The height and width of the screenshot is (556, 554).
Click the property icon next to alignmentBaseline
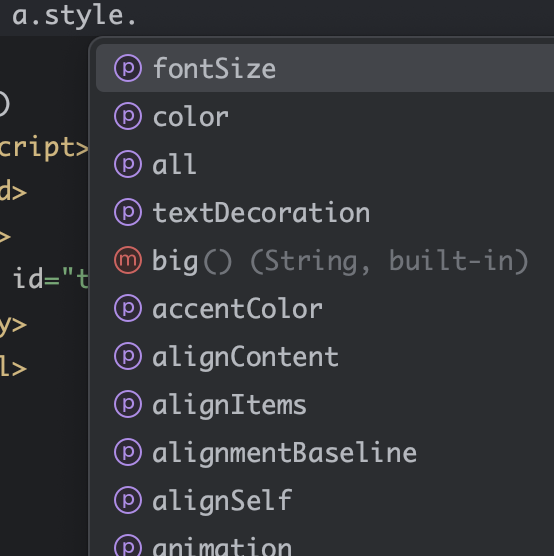click(128, 452)
